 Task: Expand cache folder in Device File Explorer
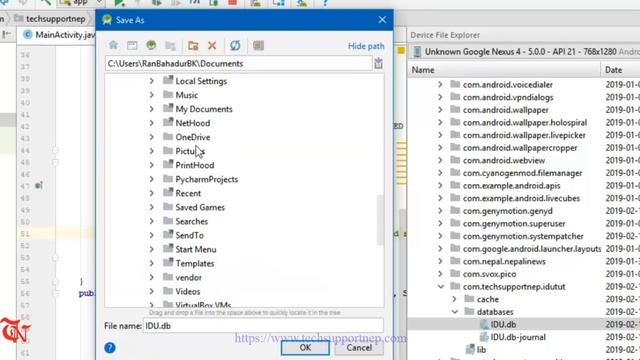click(x=455, y=299)
